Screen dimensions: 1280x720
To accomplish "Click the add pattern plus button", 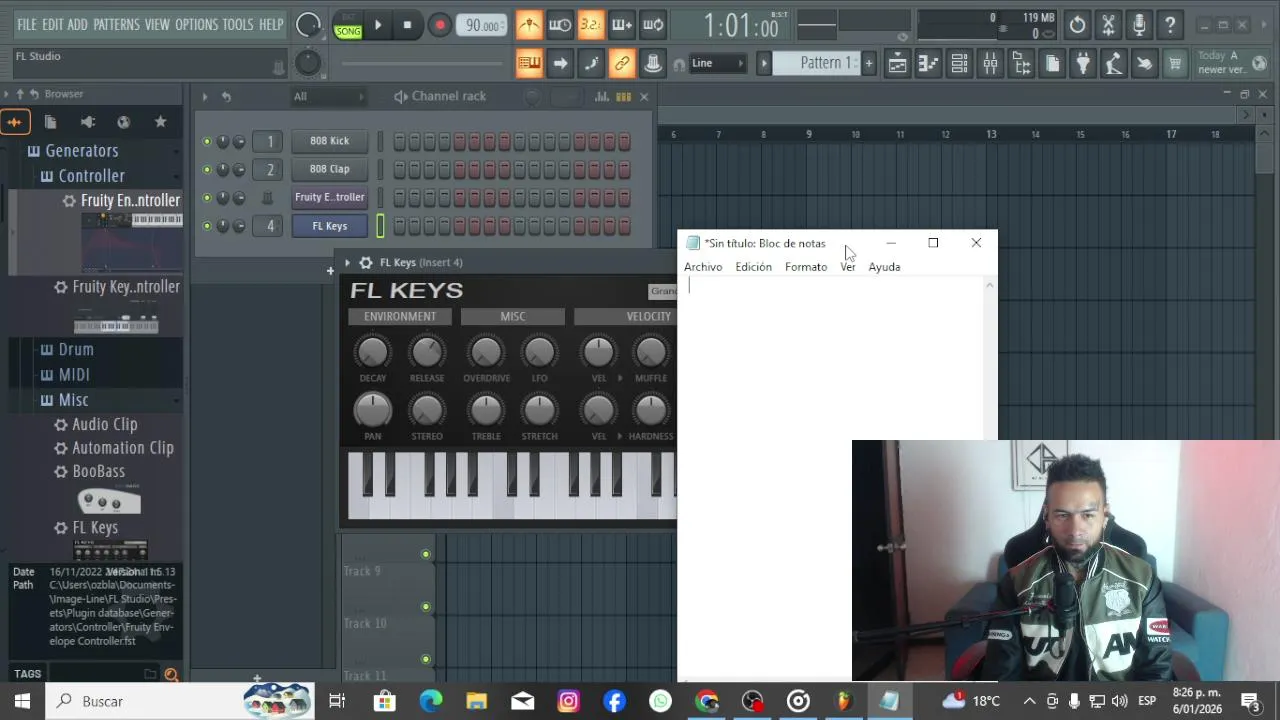I will tap(868, 63).
